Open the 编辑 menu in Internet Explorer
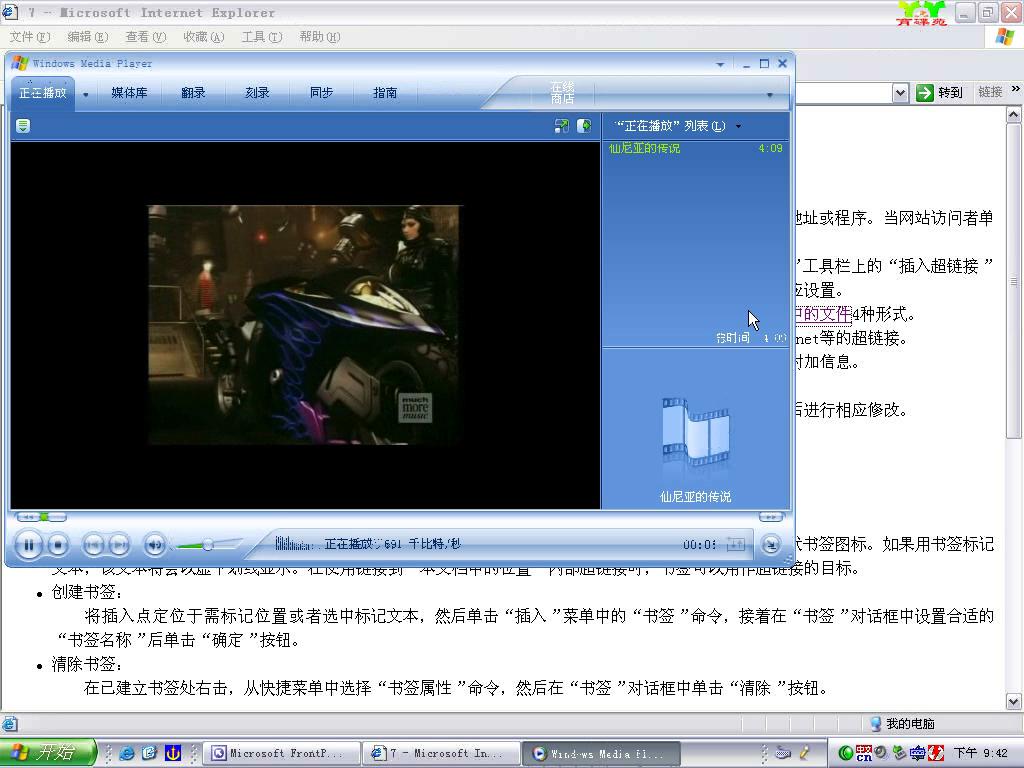The image size is (1024, 768). (88, 37)
